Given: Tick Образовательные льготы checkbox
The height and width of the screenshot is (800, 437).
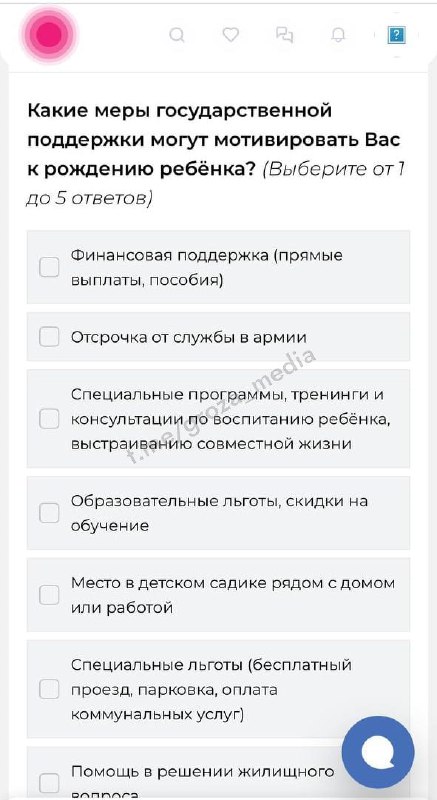Looking at the screenshot, I should point(49,513).
